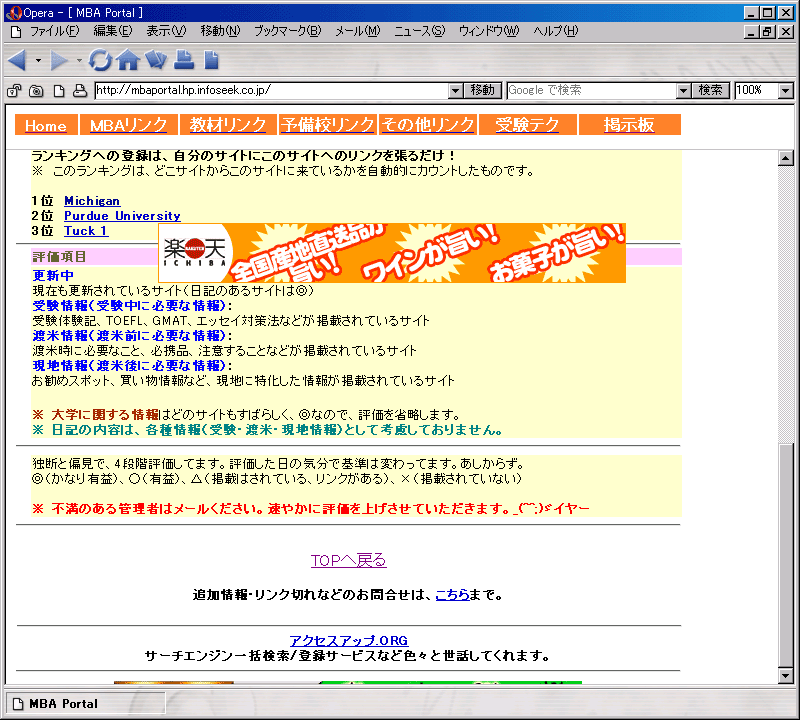Open the Michigan ranking link
800x720 pixels.
92,201
